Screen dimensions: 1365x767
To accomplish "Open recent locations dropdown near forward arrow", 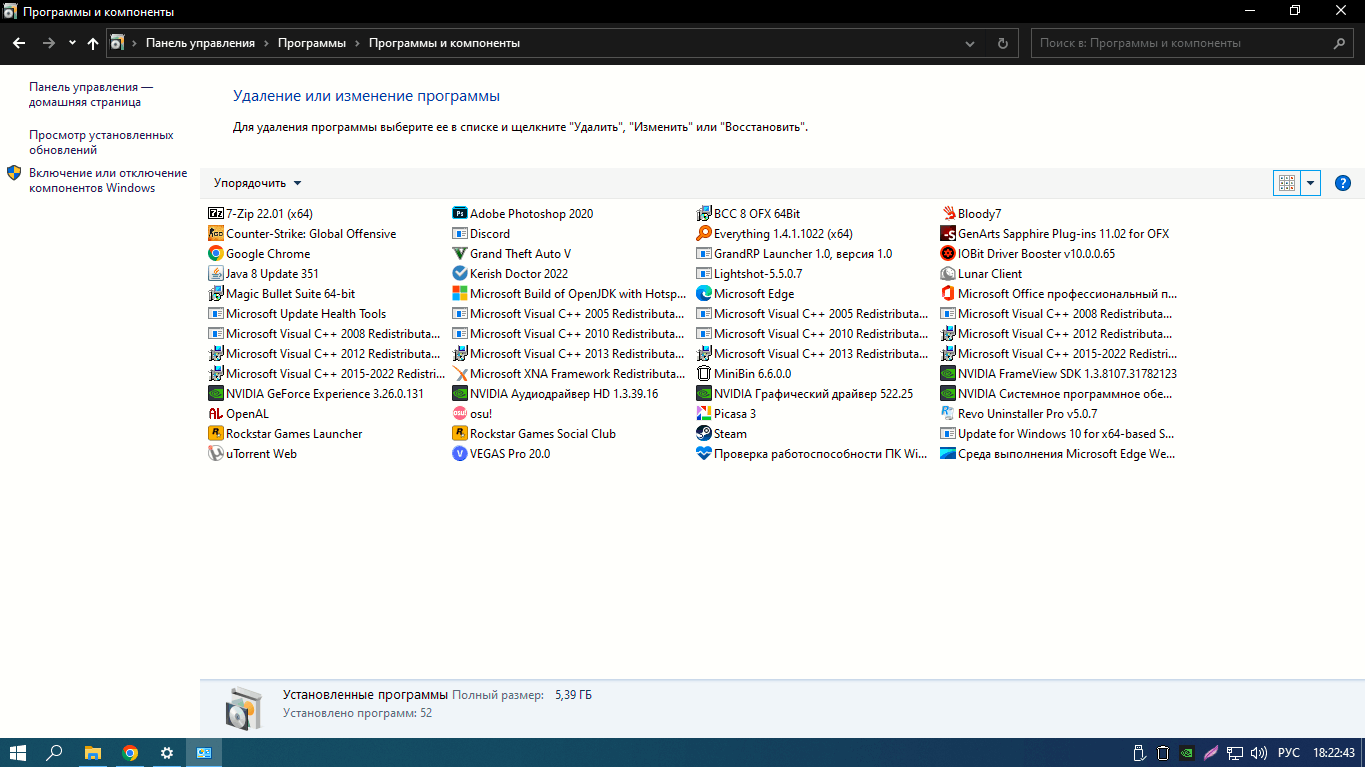I will tap(72, 43).
